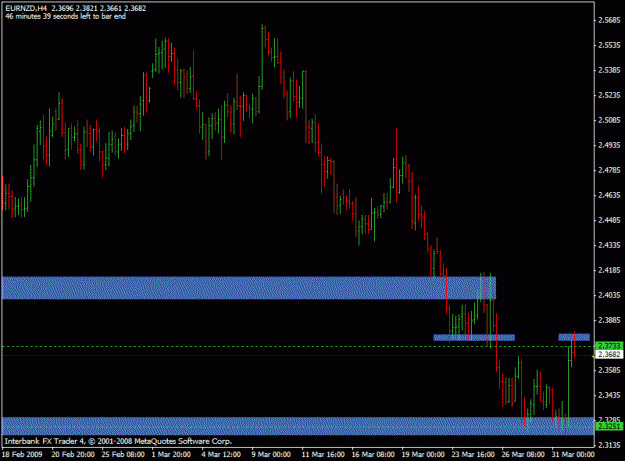This screenshot has height=461, width=625.
Task: Select the short blue rectangle above 2.3733 tag
Action: coord(574,337)
